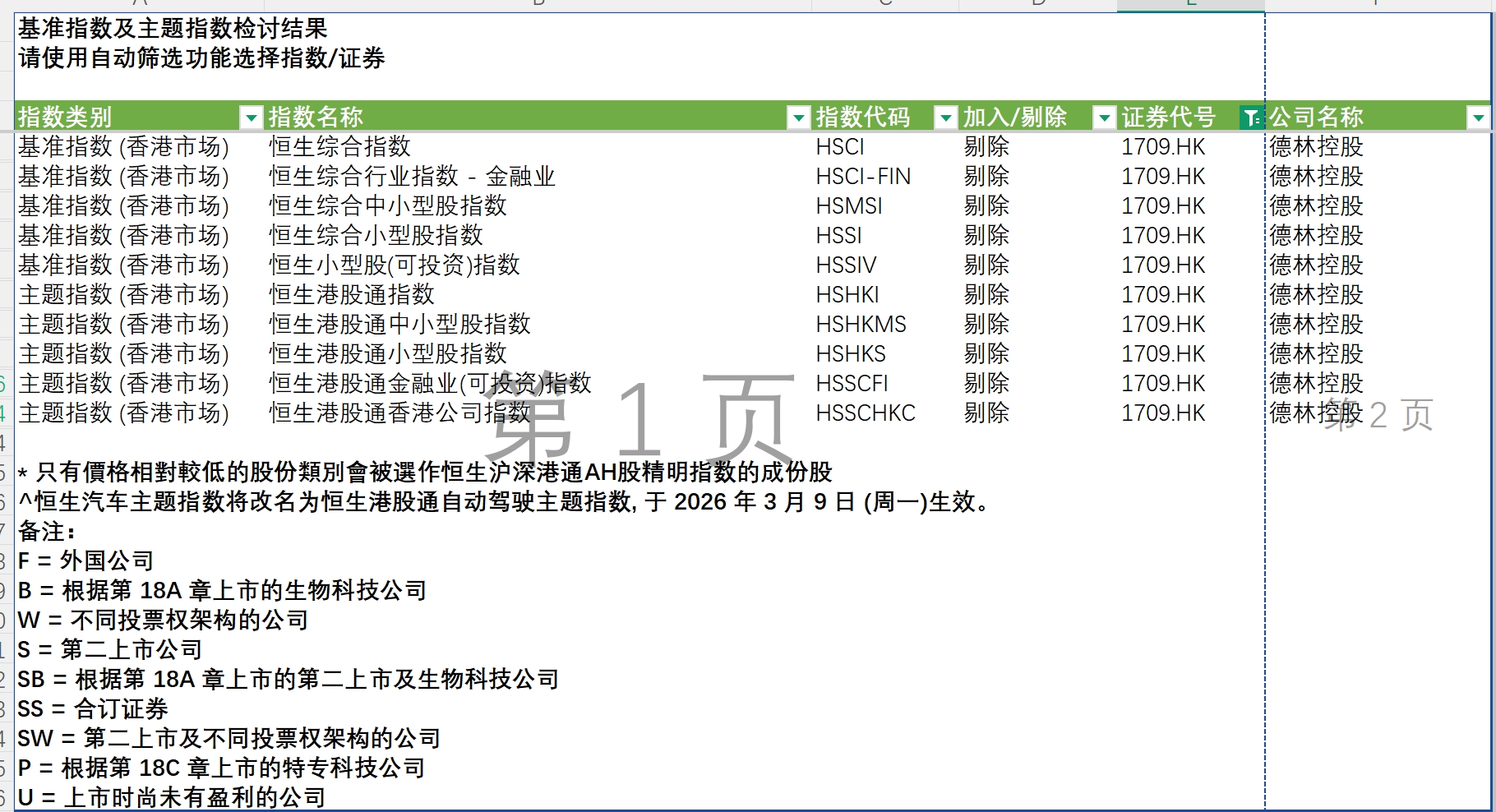Select the 恒生港股通金融业(可投资)指数 cell
1496x812 pixels.
point(430,384)
